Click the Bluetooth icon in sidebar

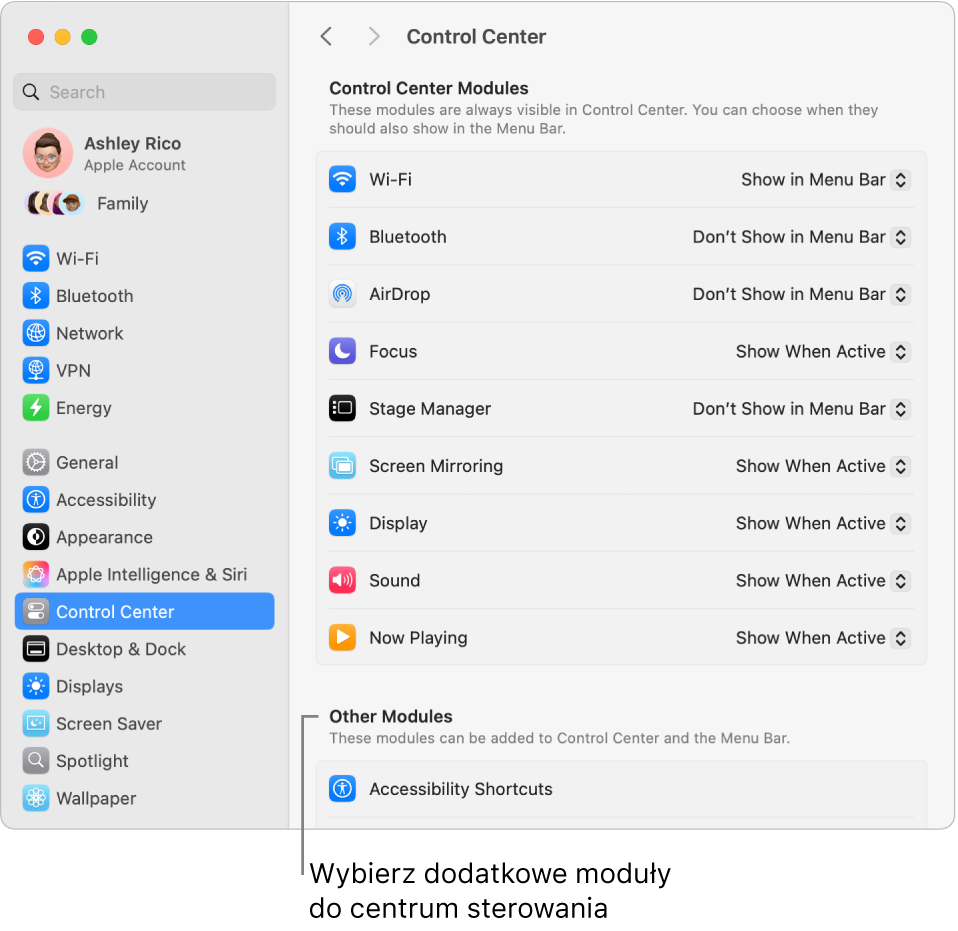click(x=36, y=296)
